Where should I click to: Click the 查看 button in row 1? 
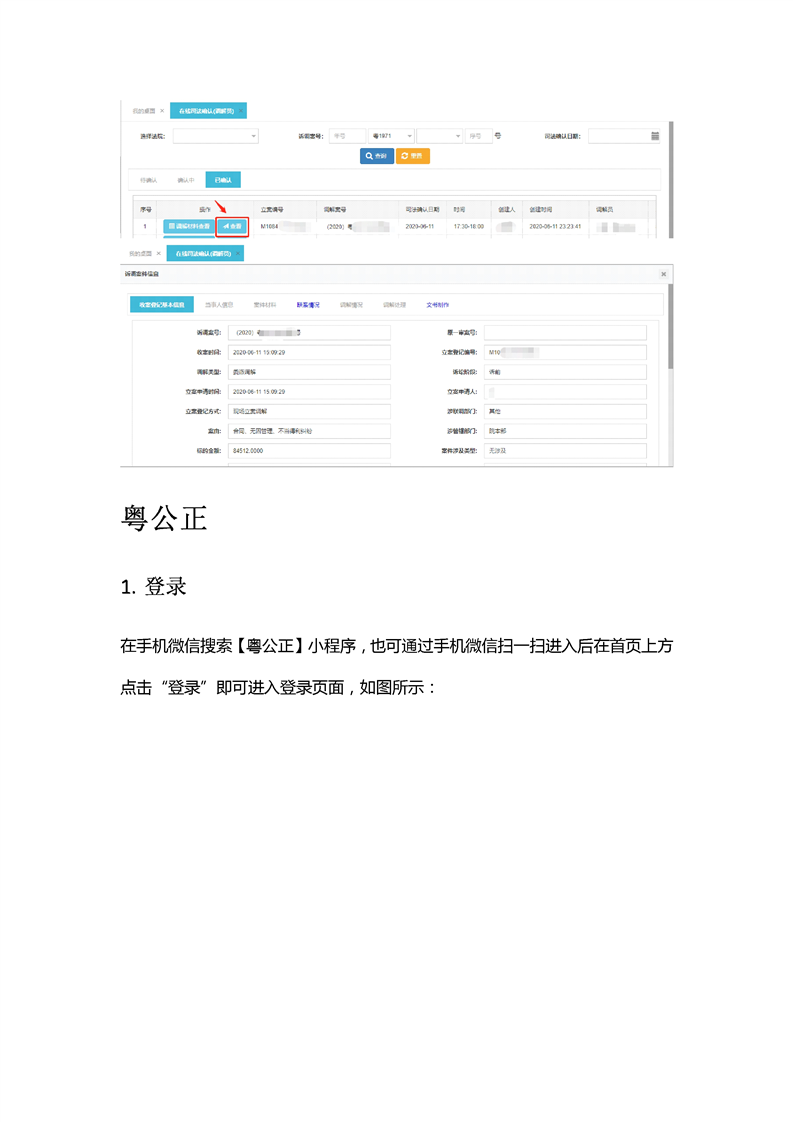[232, 226]
